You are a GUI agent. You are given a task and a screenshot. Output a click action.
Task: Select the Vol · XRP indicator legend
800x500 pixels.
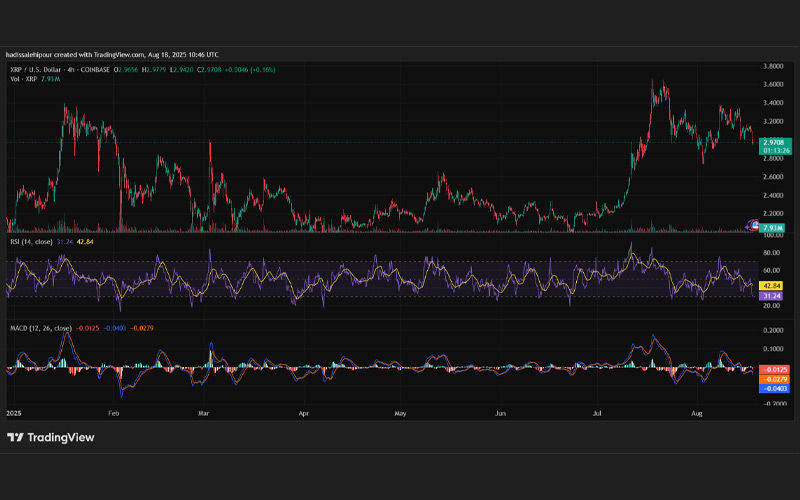(x=23, y=79)
